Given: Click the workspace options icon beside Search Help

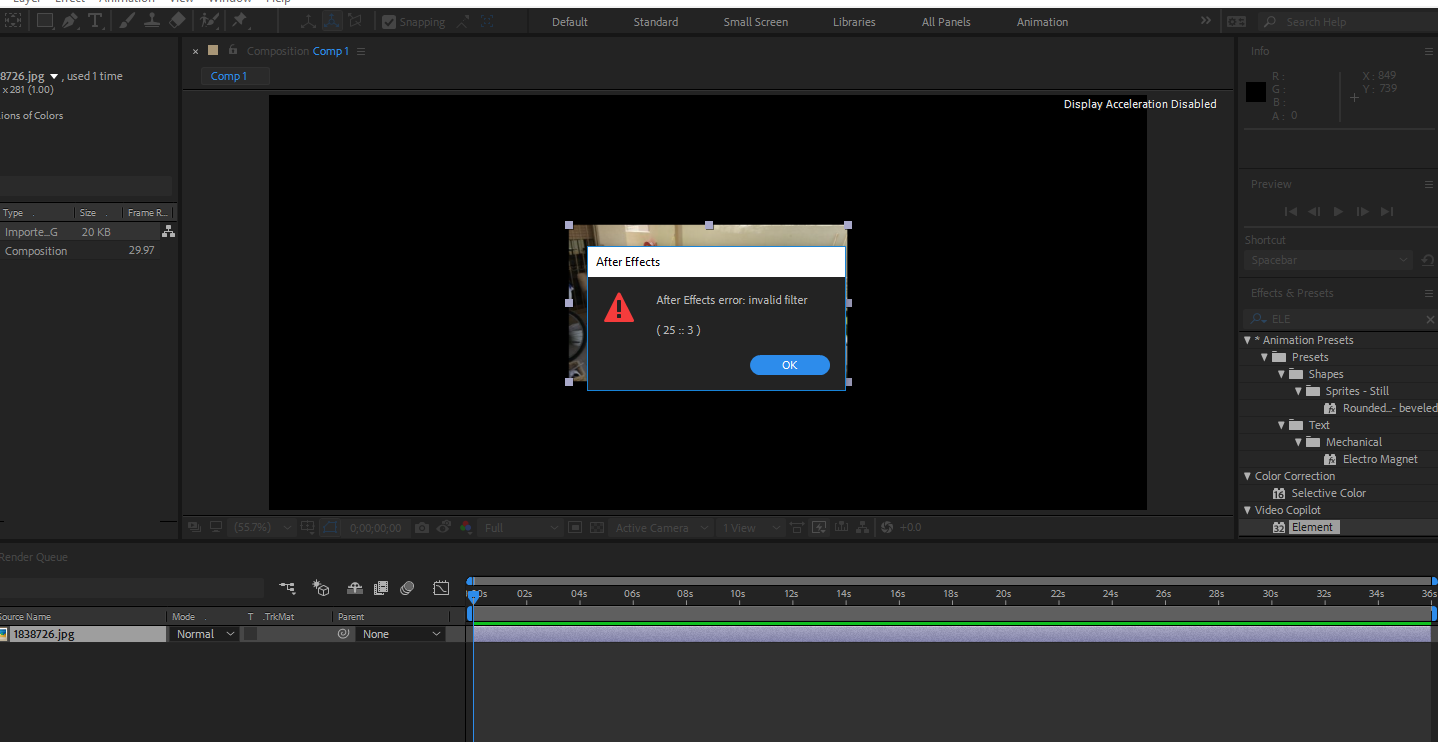Looking at the screenshot, I should (x=1237, y=21).
